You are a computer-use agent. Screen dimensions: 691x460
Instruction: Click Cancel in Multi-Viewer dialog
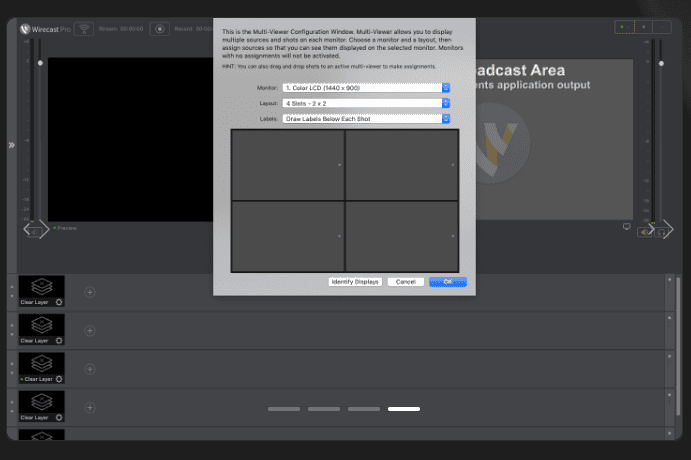click(405, 282)
